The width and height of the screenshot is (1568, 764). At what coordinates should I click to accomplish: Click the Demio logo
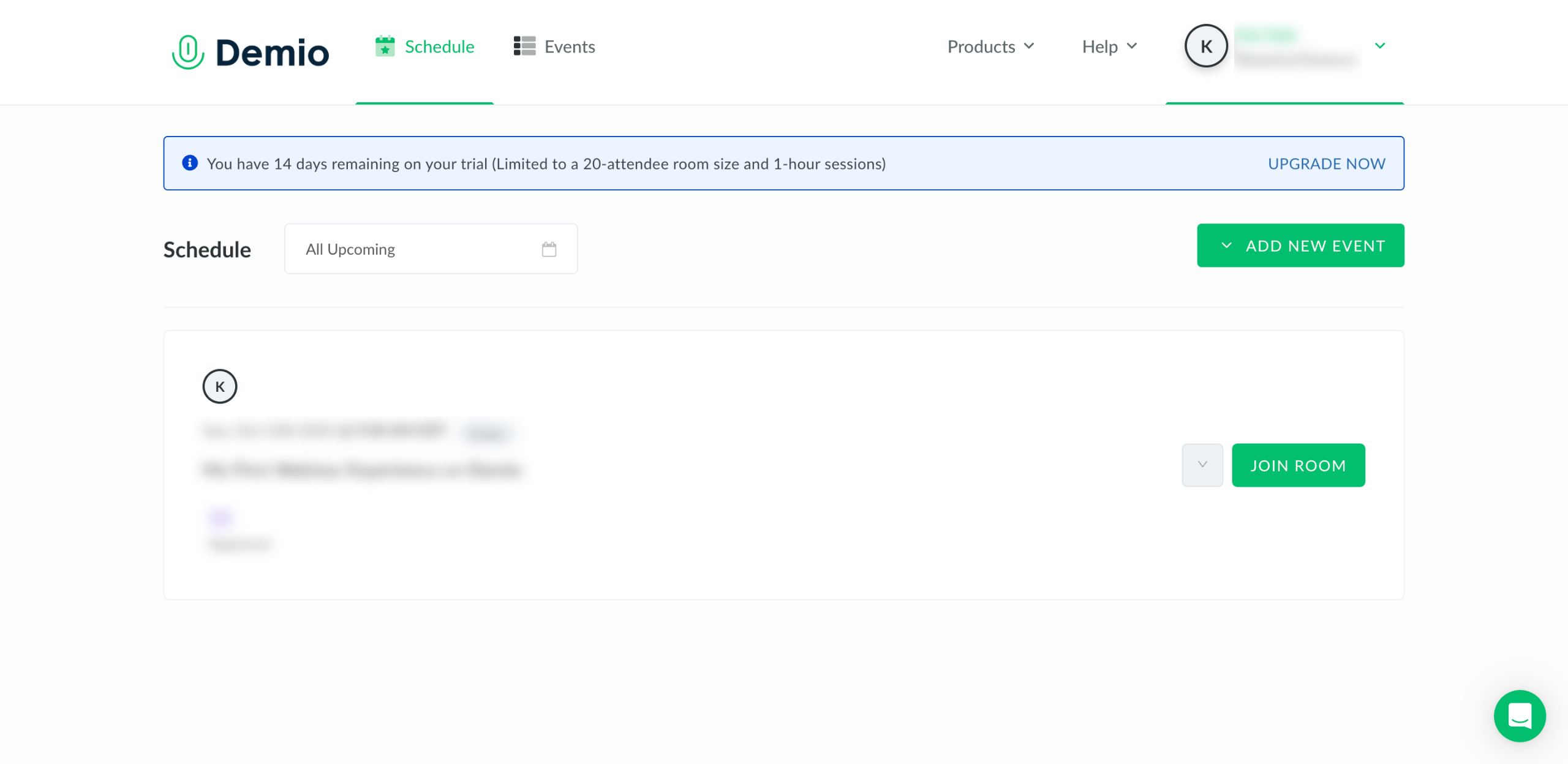[x=251, y=51]
